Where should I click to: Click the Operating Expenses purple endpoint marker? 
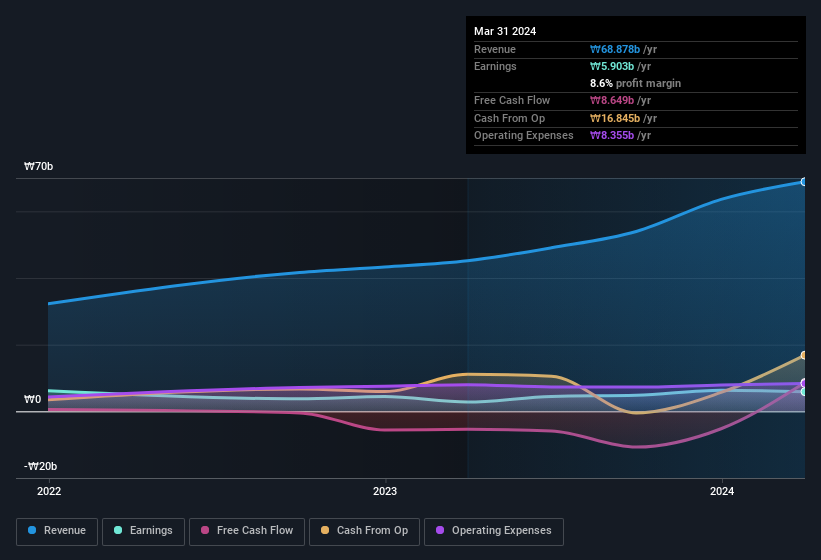(x=803, y=383)
